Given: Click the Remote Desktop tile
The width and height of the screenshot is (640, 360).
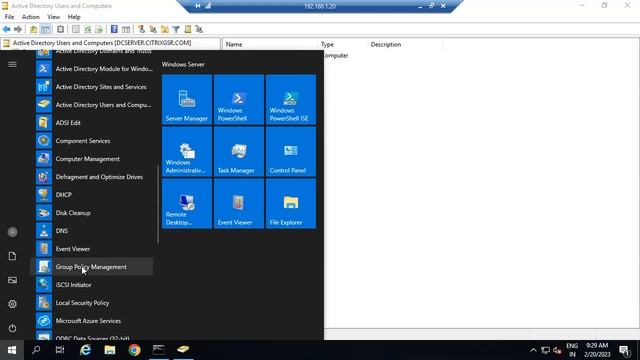Looking at the screenshot, I should pyautogui.click(x=187, y=203).
